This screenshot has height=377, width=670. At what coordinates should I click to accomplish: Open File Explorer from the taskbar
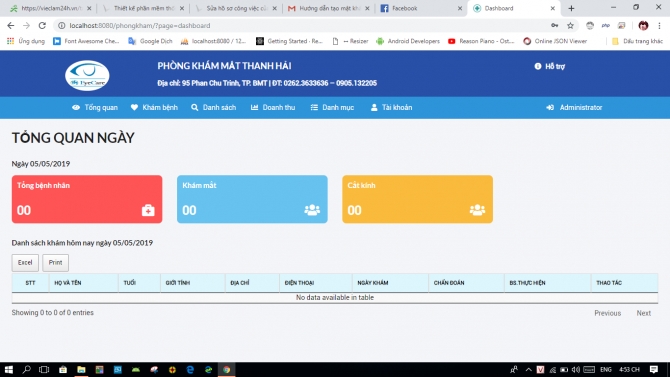pos(81,369)
